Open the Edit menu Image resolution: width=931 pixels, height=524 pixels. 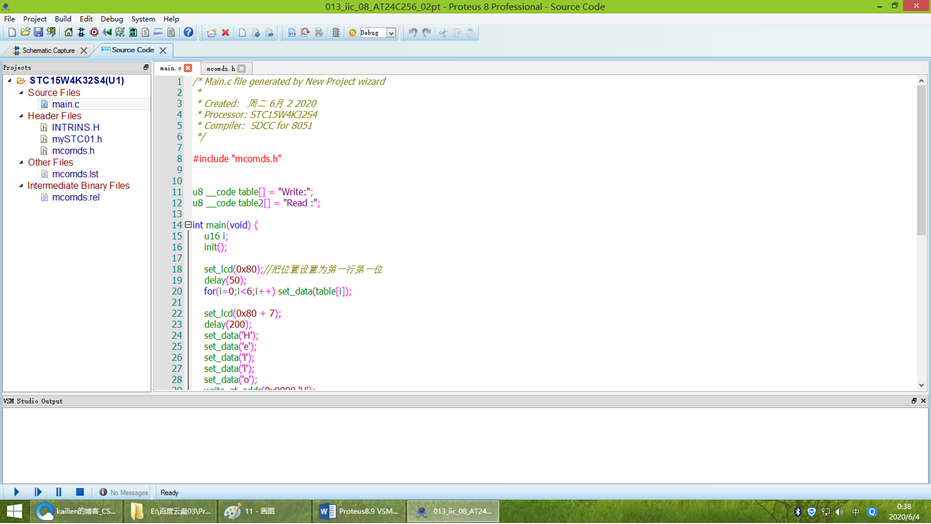(86, 19)
